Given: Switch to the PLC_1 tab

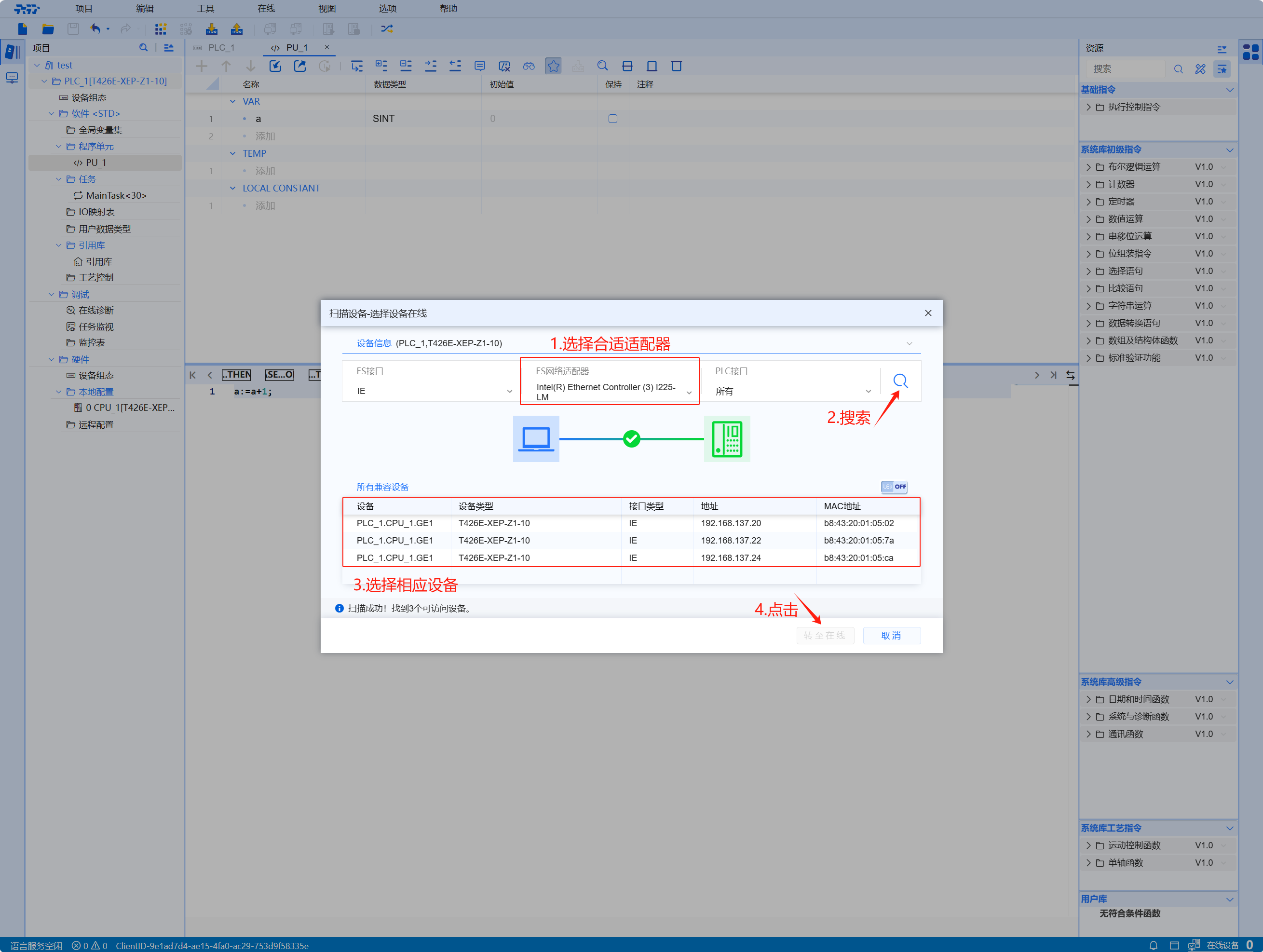Looking at the screenshot, I should (222, 47).
